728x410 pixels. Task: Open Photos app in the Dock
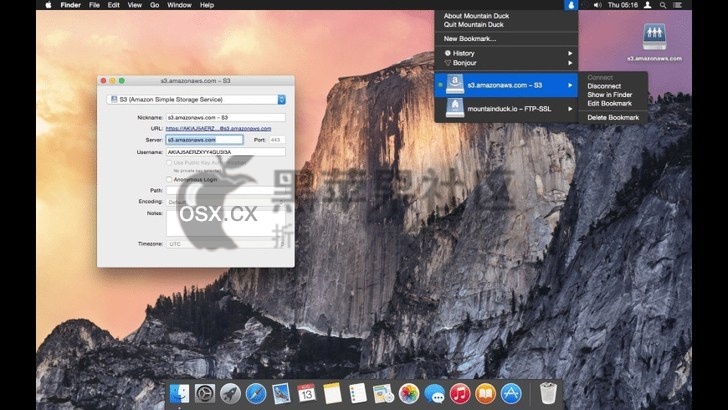click(x=409, y=394)
